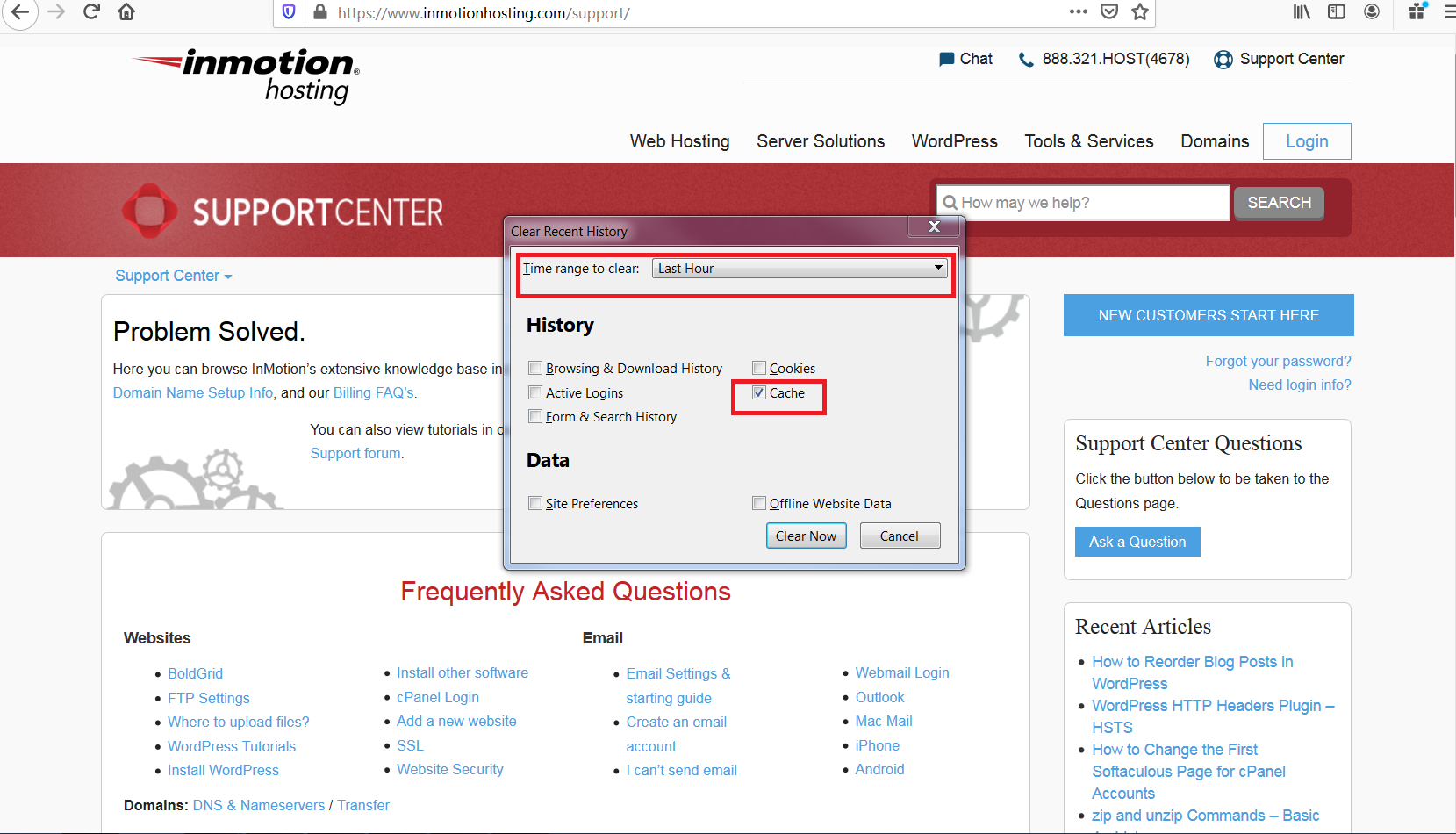This screenshot has width=1456, height=834.
Task: Open the Transfer domains link
Action: (x=363, y=805)
